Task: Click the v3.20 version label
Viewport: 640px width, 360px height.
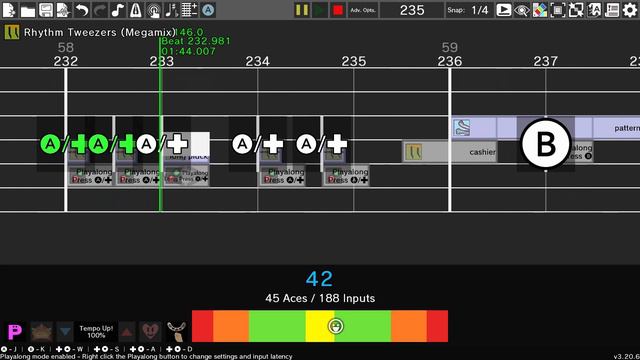Action: tap(627, 356)
